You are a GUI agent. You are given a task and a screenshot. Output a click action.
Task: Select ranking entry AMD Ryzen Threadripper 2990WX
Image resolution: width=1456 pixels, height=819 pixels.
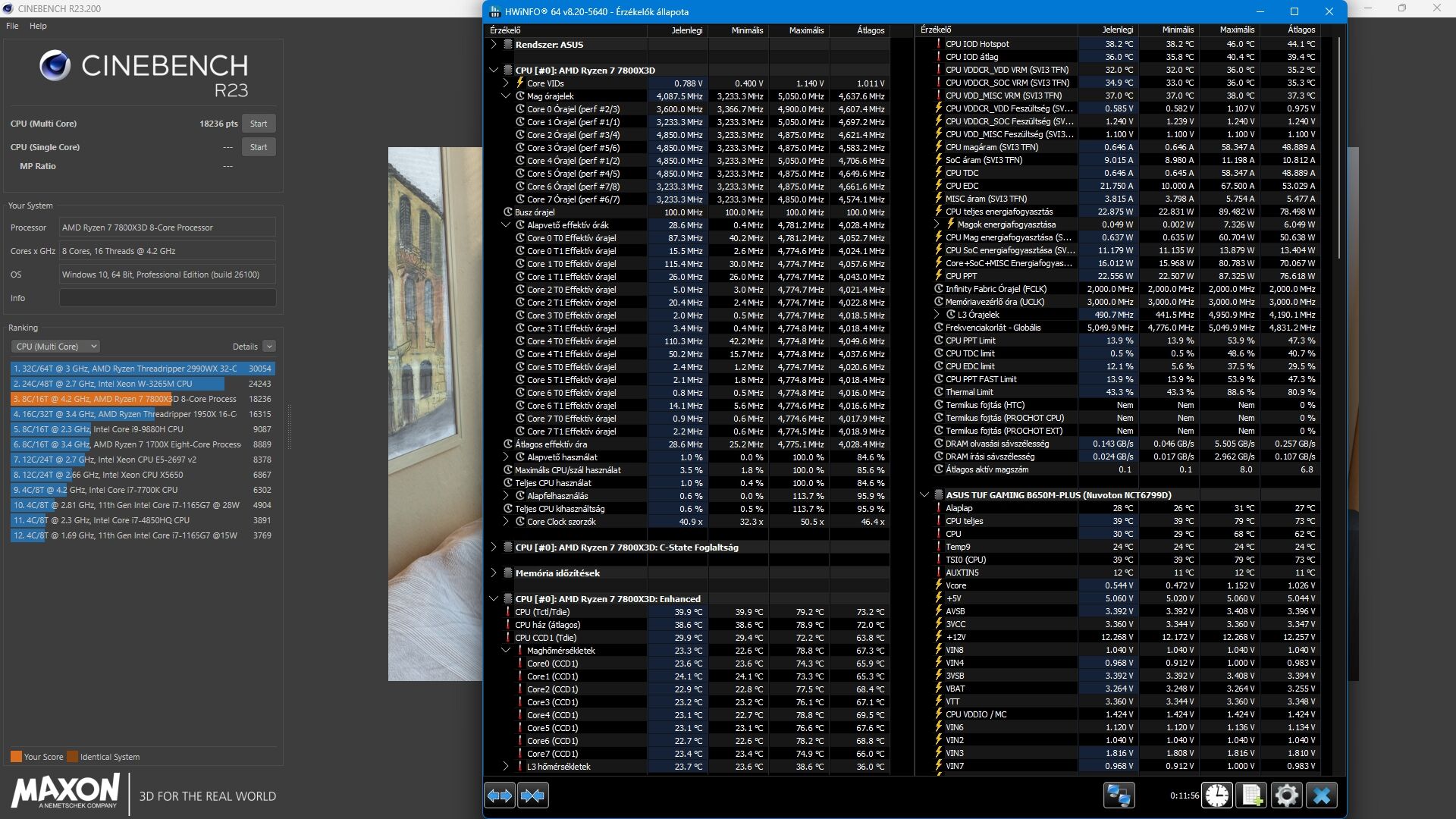pos(143,369)
